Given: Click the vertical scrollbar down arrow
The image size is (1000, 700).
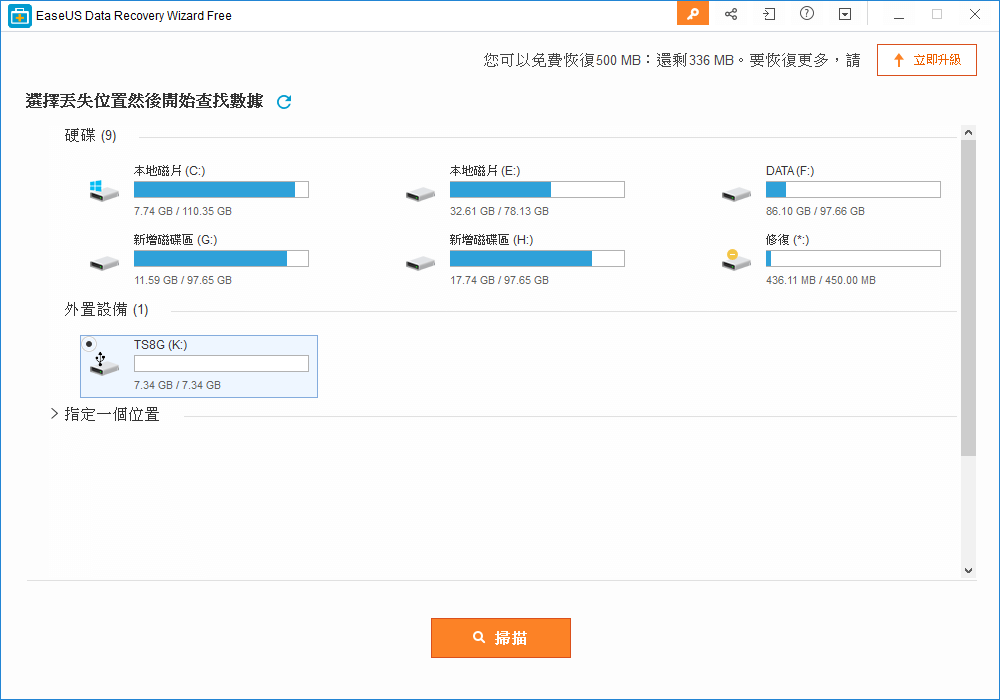Looking at the screenshot, I should pyautogui.click(x=967, y=569).
